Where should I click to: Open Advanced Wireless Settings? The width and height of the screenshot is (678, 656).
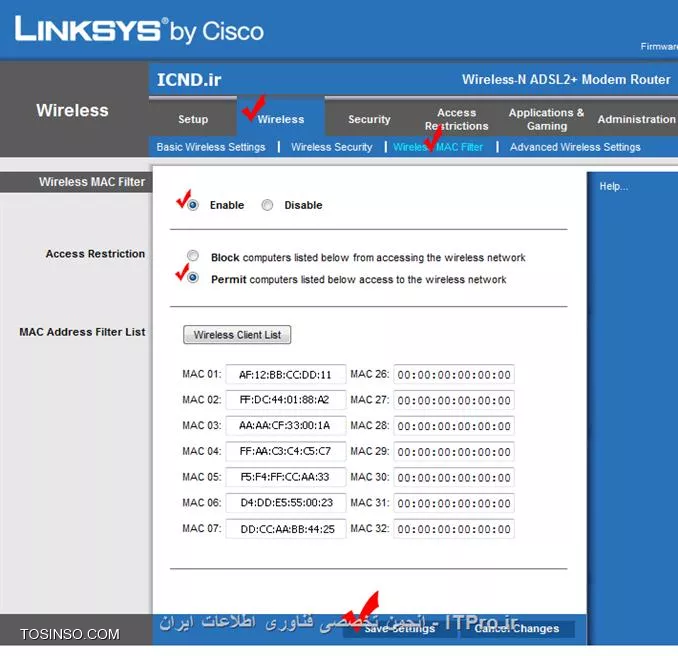(x=575, y=147)
